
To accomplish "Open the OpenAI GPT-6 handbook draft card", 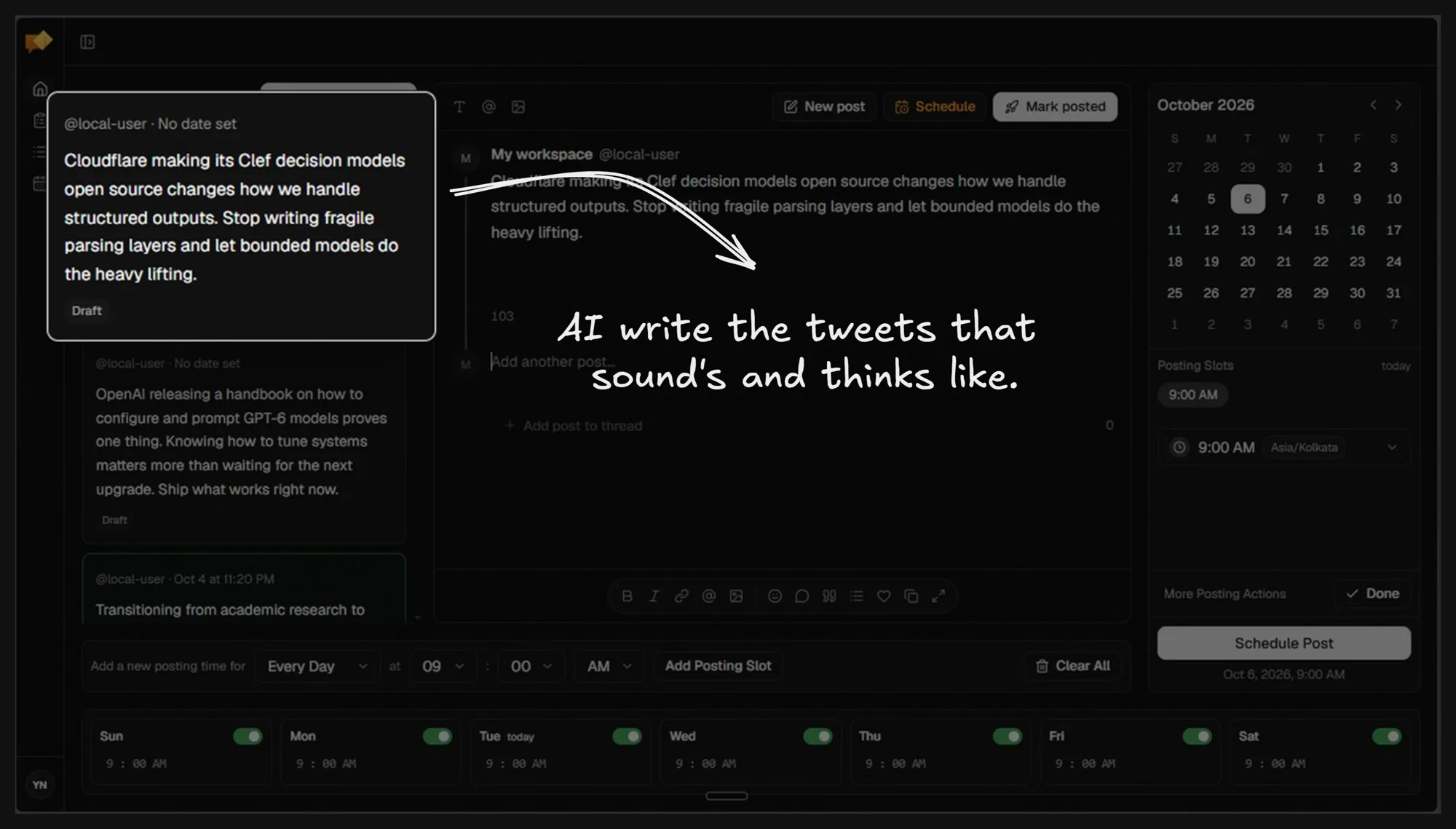I will [244, 443].
